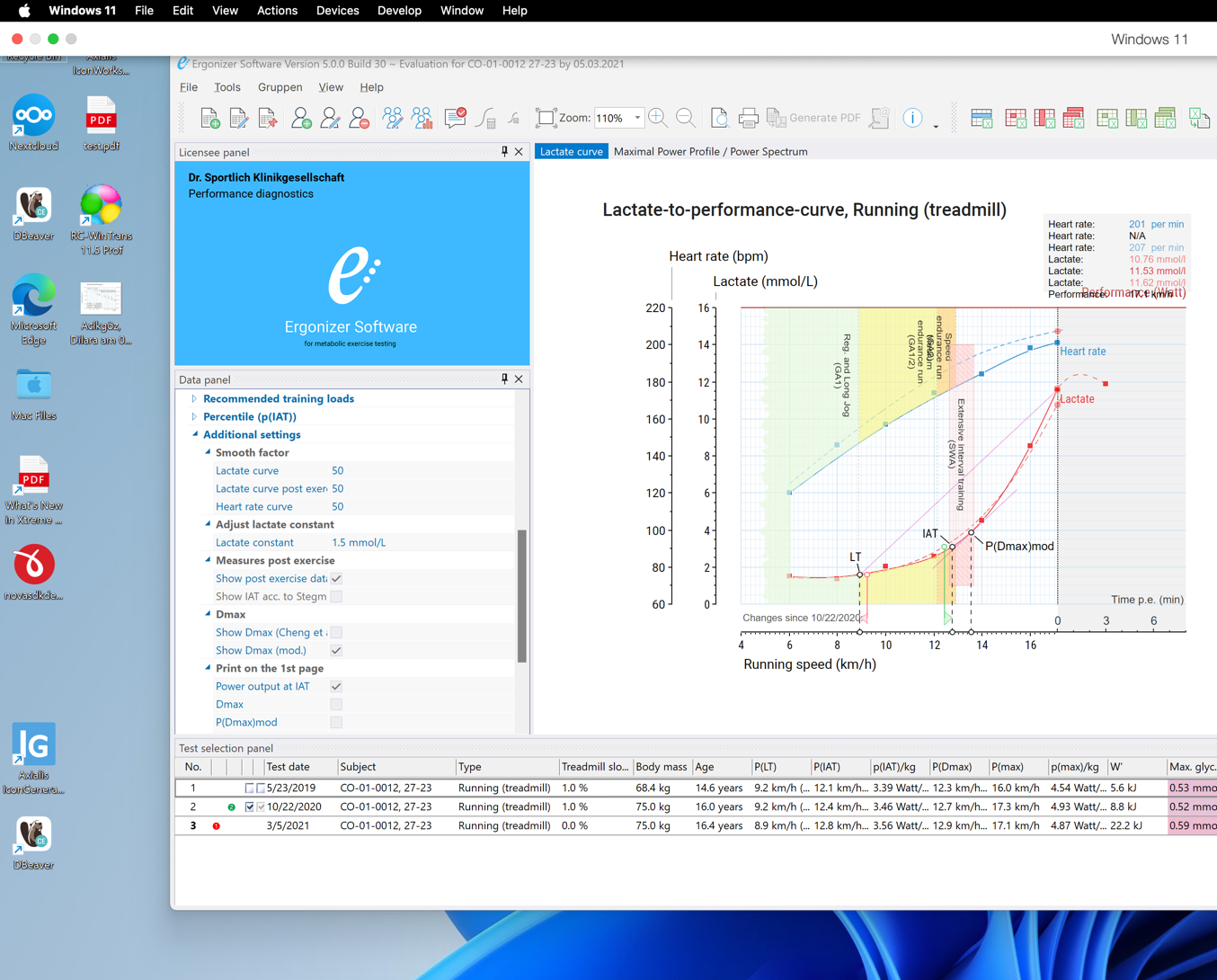Image resolution: width=1217 pixels, height=980 pixels.
Task: Open print preview
Action: (x=719, y=118)
